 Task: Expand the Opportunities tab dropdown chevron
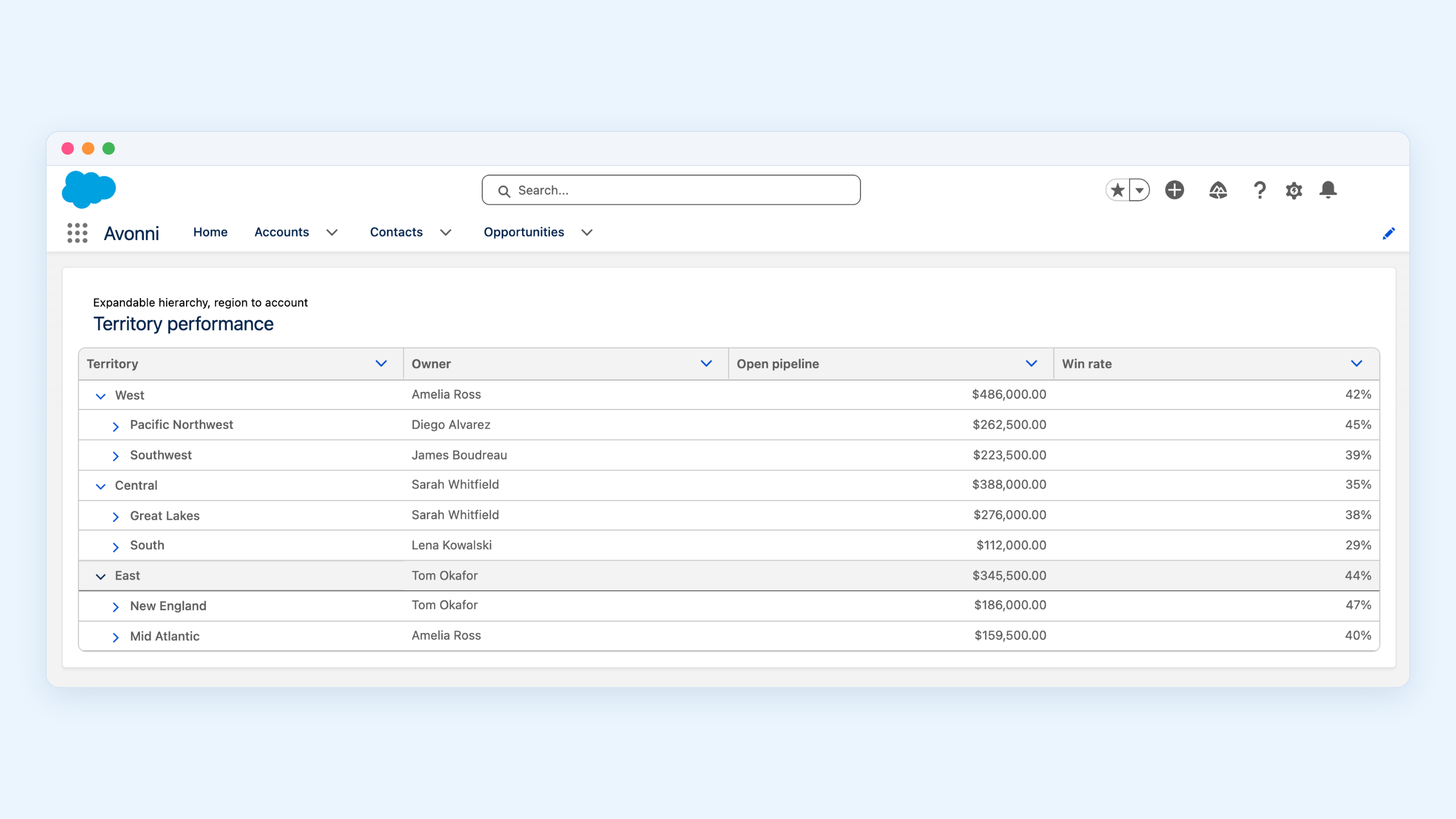click(587, 233)
